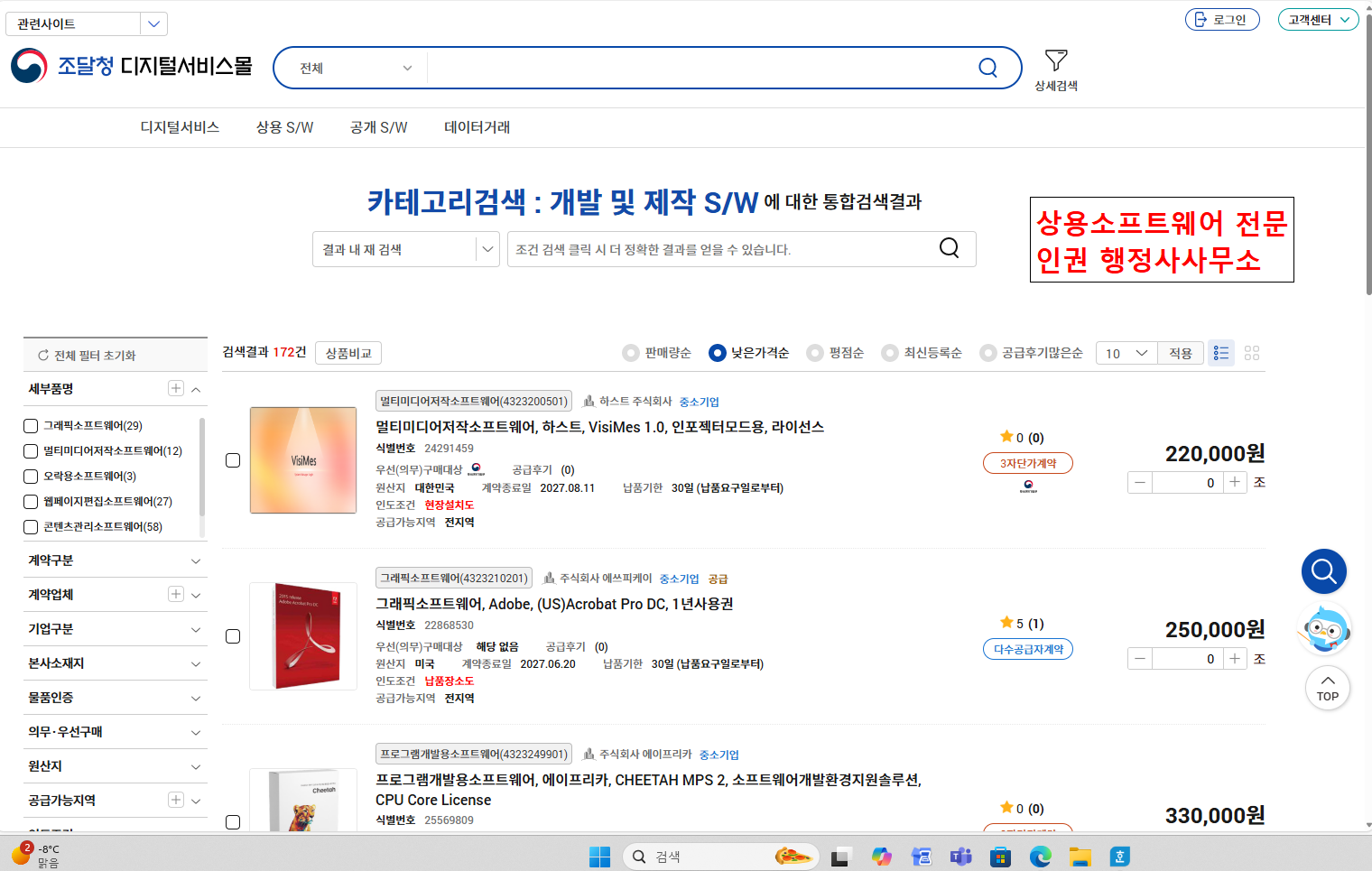Expand 계약구분 filter section
Image resolution: width=1372 pixels, height=871 pixels.
click(116, 561)
